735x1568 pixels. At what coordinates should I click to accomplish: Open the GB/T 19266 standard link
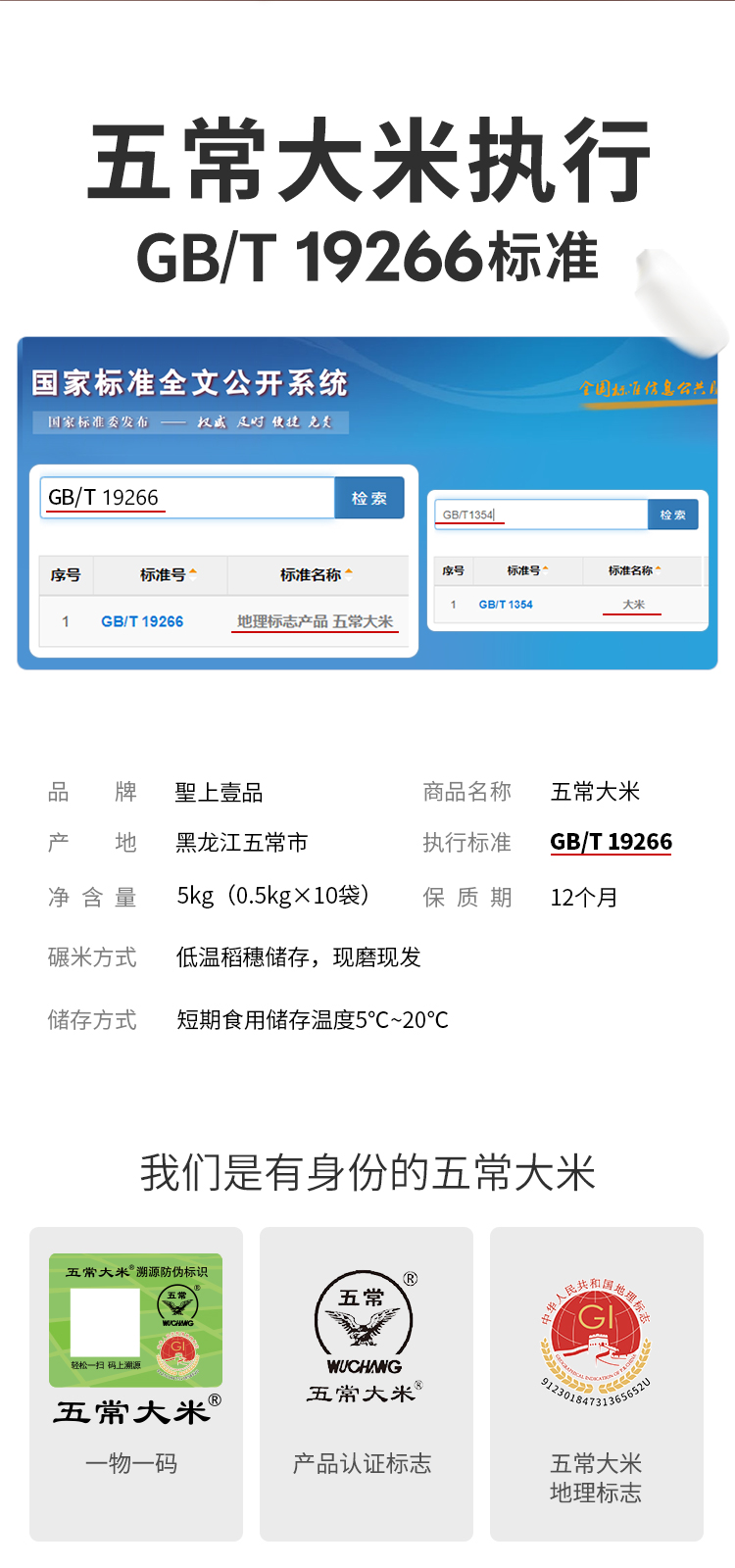(x=142, y=621)
